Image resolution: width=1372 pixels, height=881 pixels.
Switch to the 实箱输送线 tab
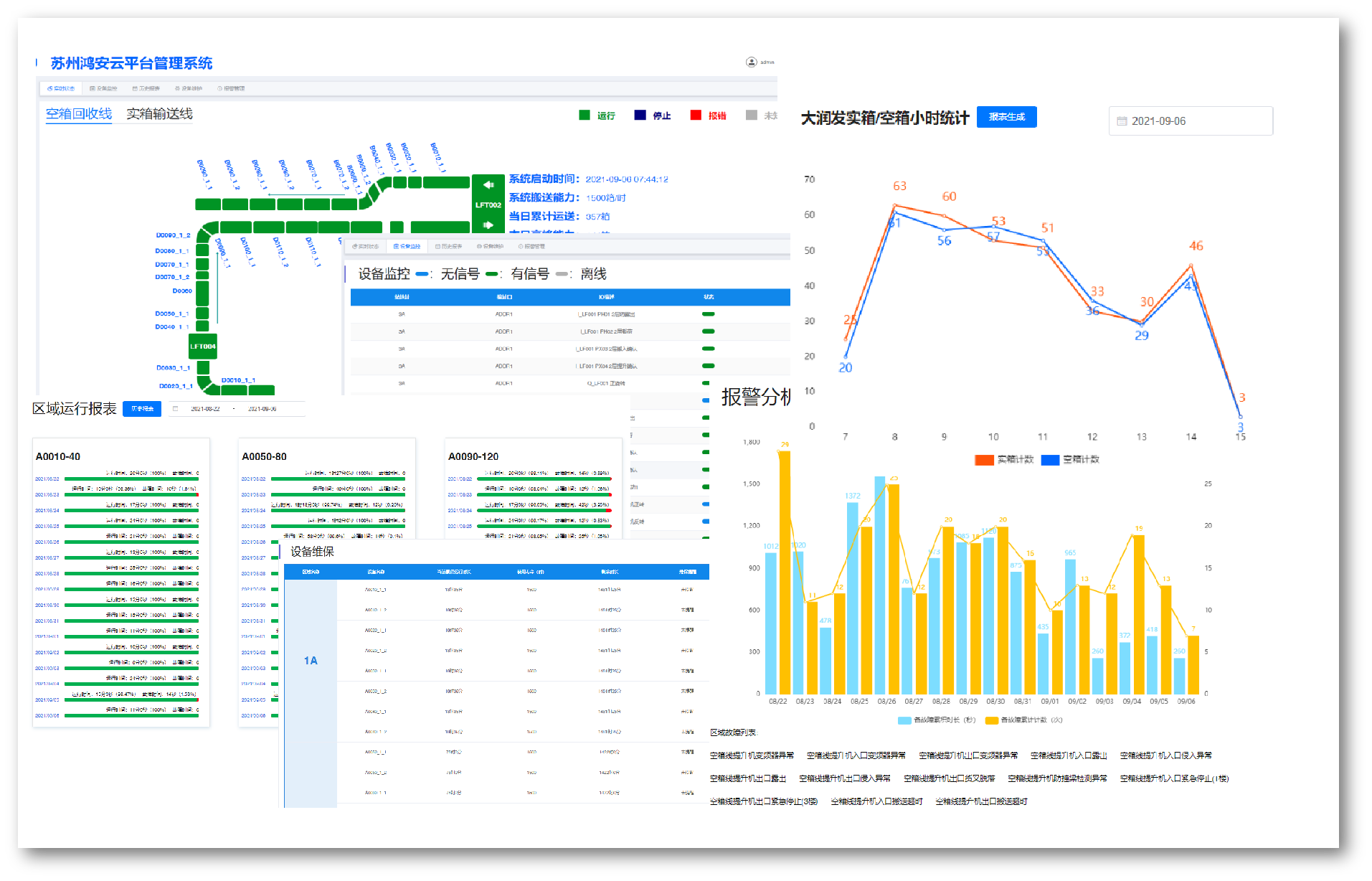point(159,114)
